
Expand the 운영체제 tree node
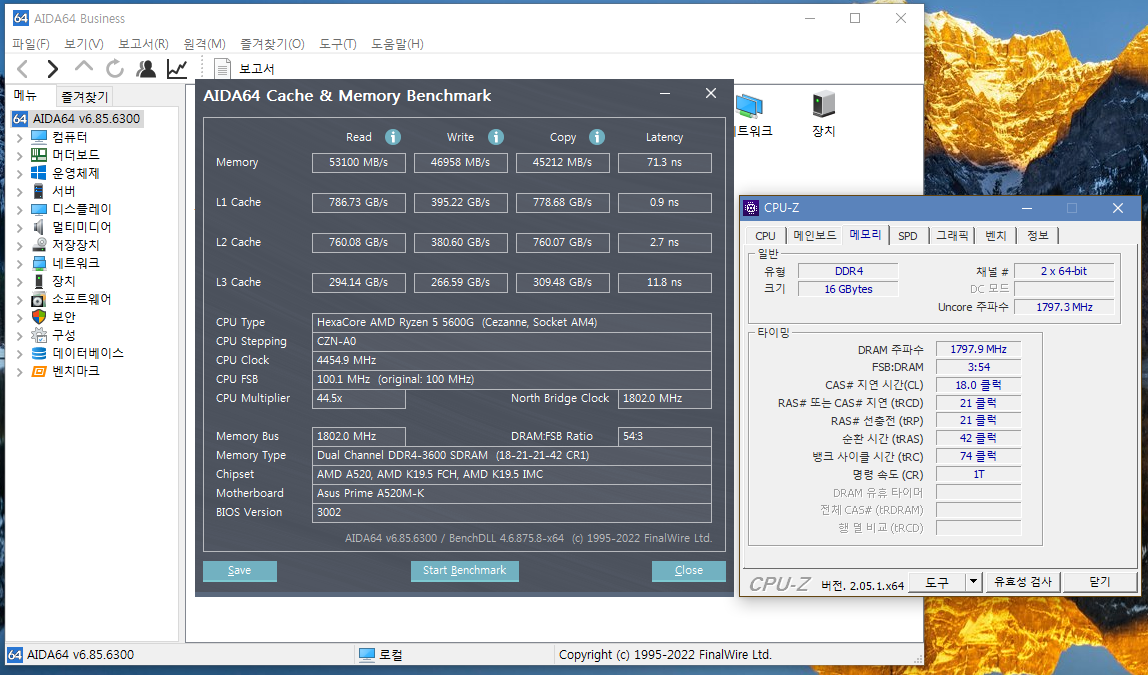tap(19, 174)
